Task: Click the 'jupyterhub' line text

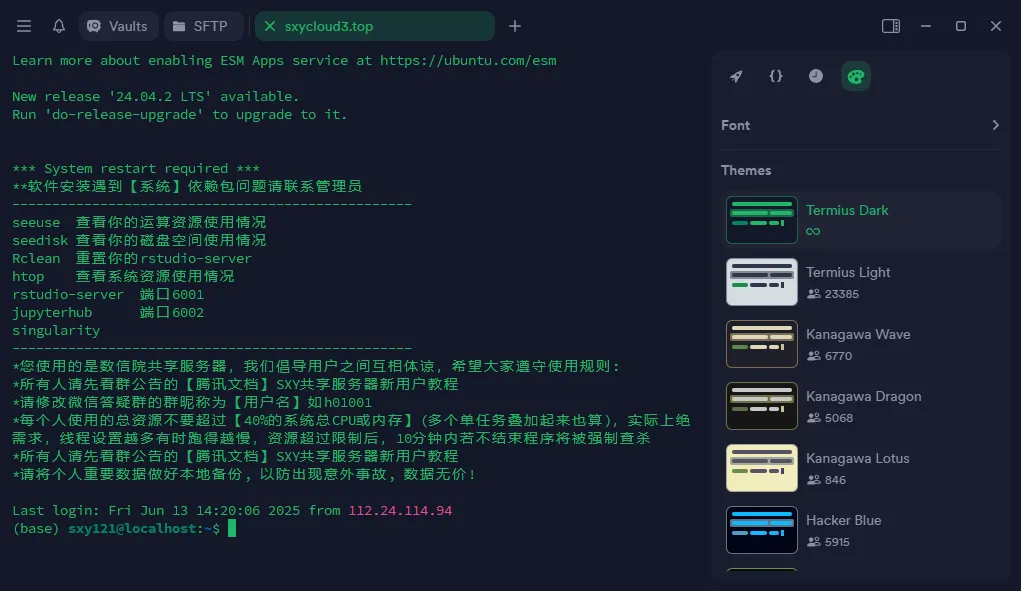Action: [52, 312]
